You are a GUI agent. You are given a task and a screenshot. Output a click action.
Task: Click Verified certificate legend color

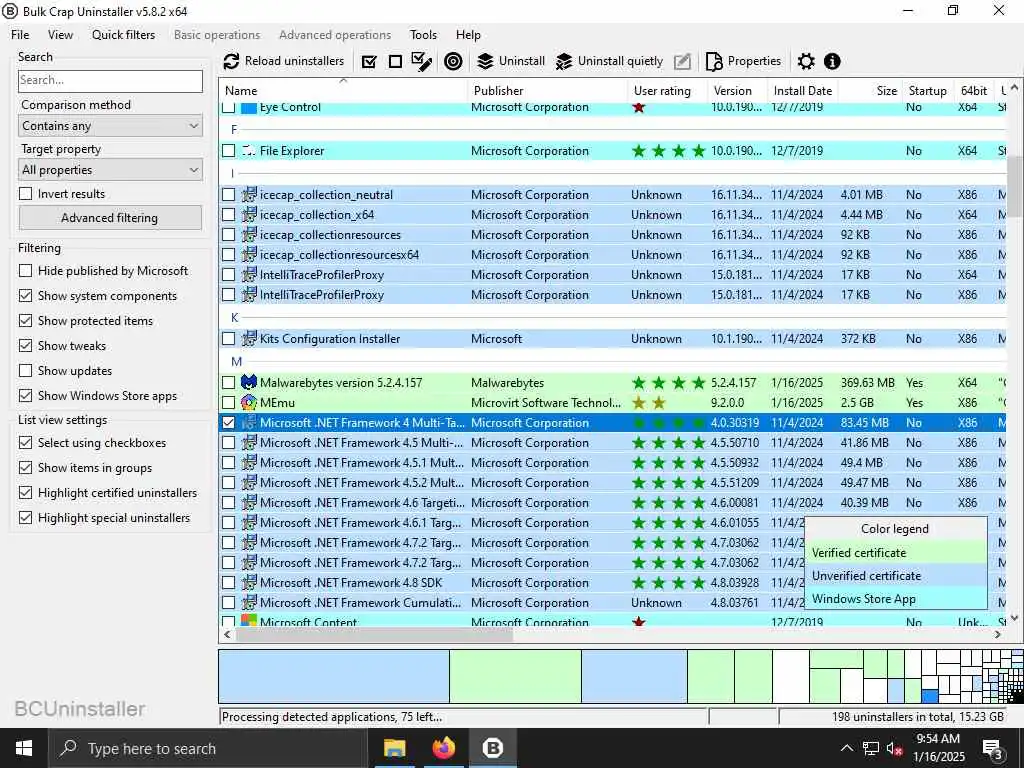click(895, 552)
